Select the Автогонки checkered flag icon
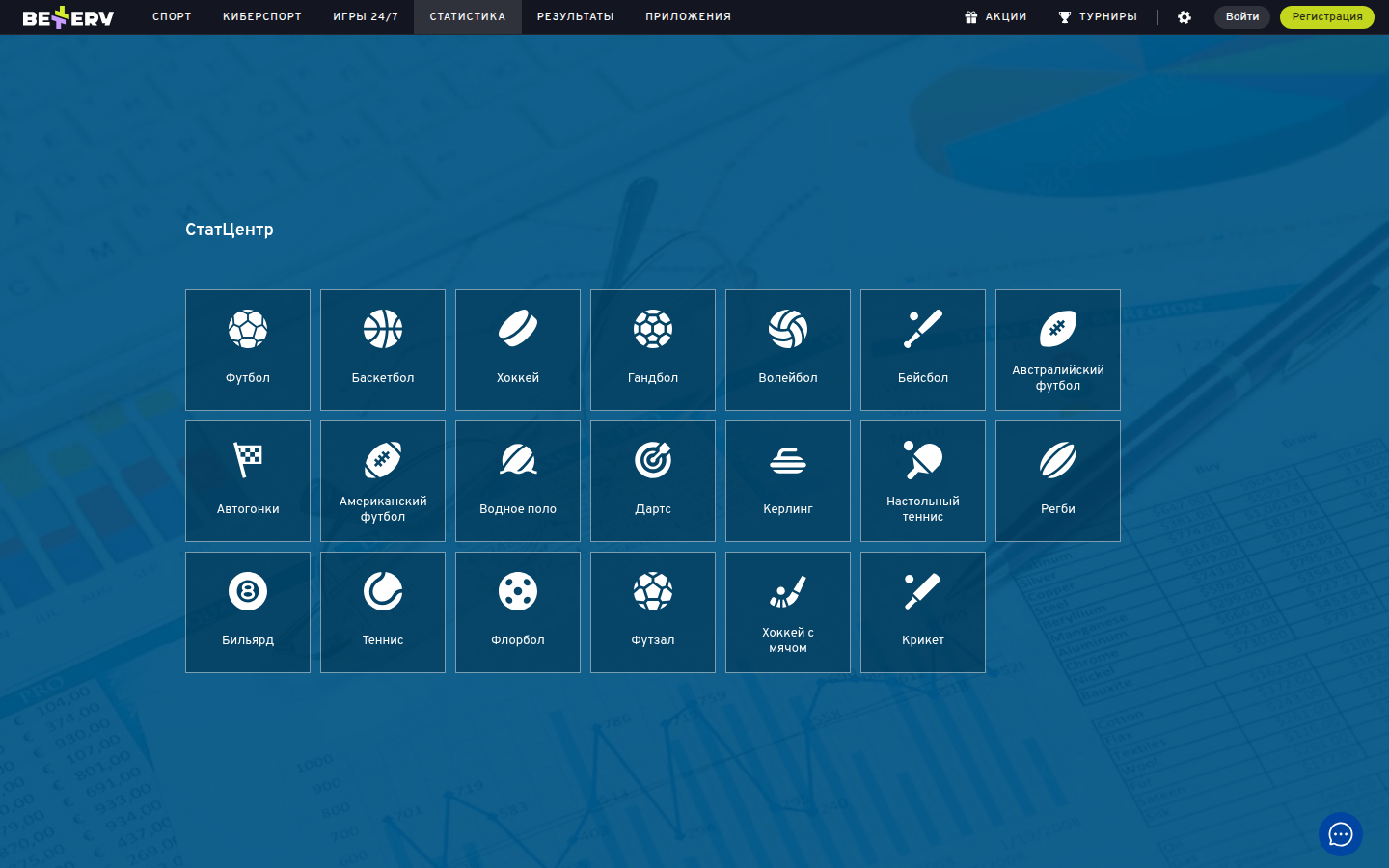1389x868 pixels. coord(248,460)
